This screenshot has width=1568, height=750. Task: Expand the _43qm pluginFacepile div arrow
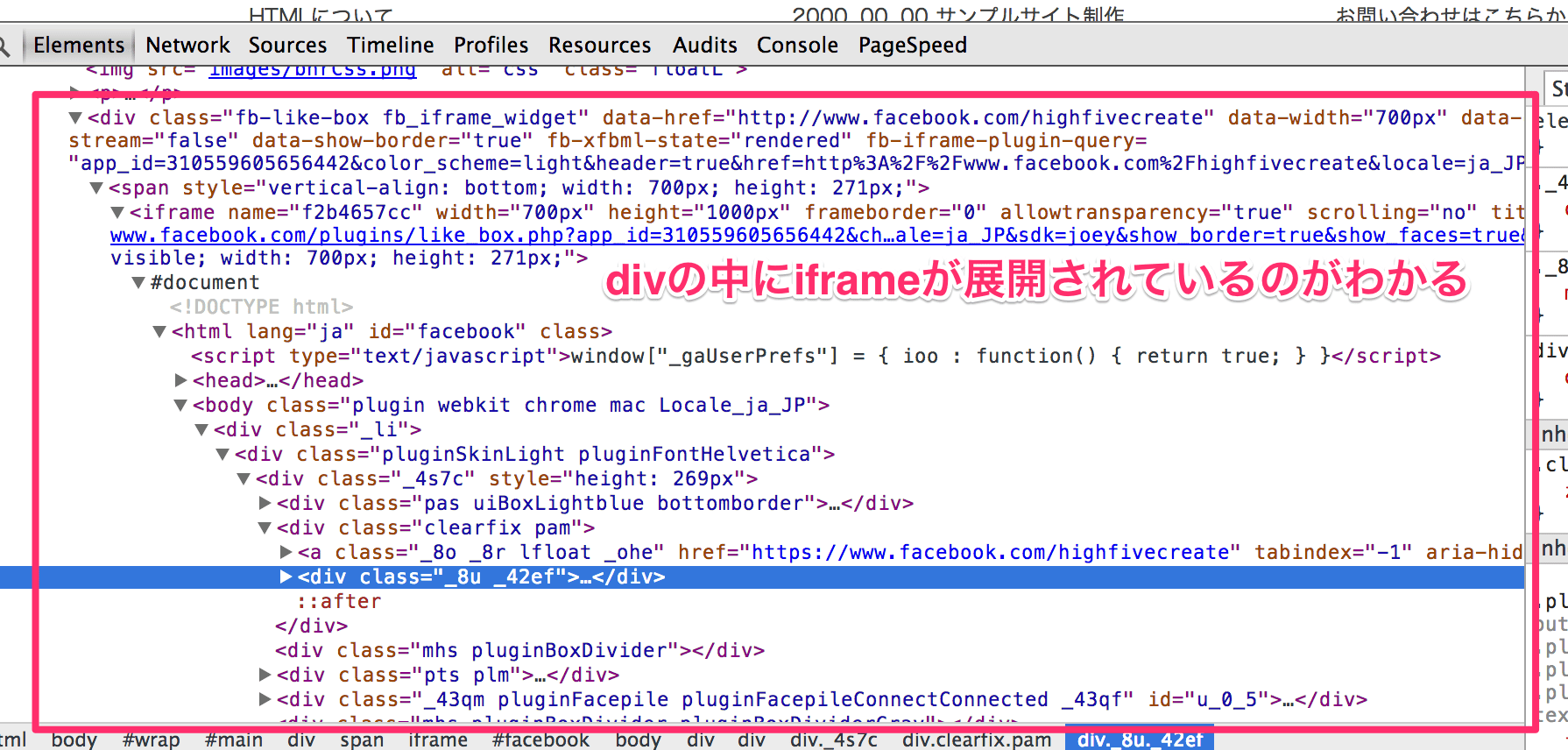[265, 699]
